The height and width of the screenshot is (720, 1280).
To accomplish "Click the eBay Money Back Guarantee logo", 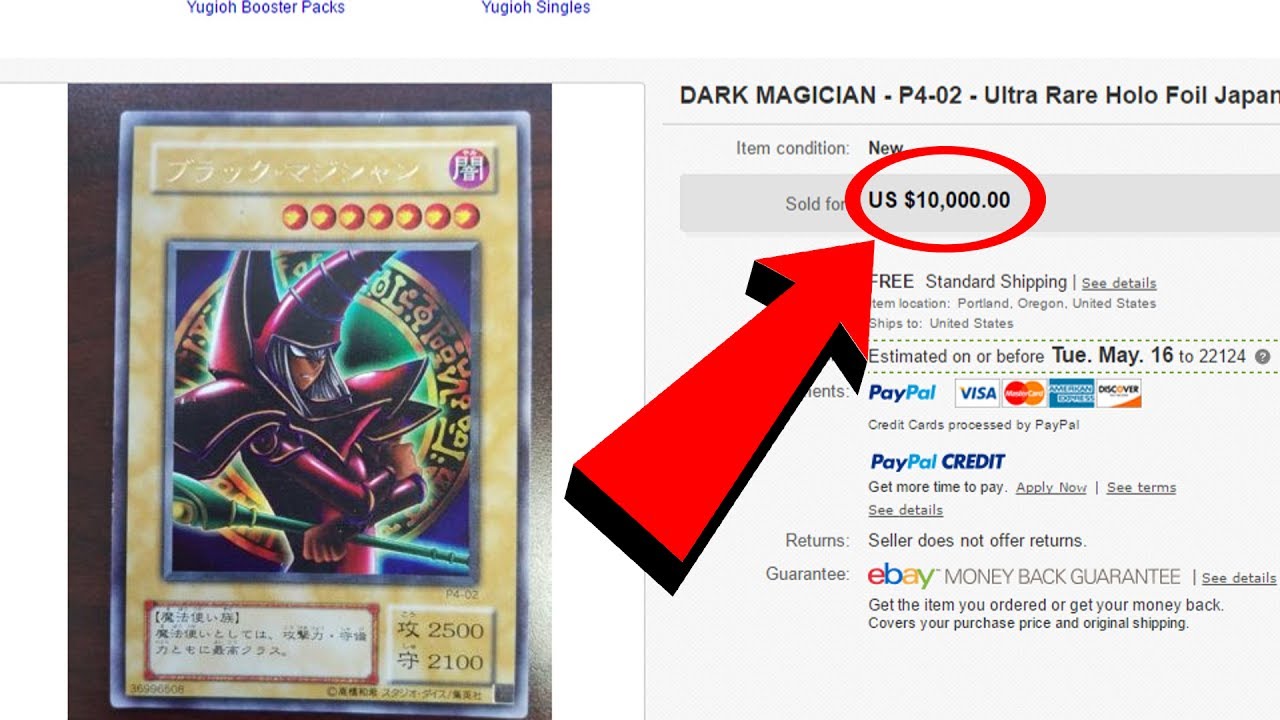I will (1024, 577).
